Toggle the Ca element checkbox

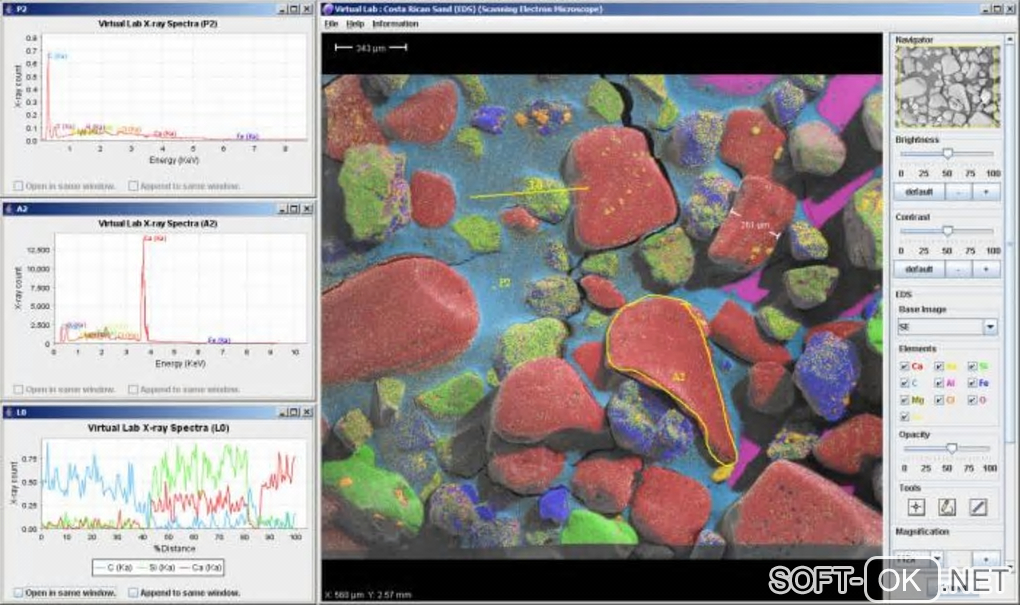point(904,366)
